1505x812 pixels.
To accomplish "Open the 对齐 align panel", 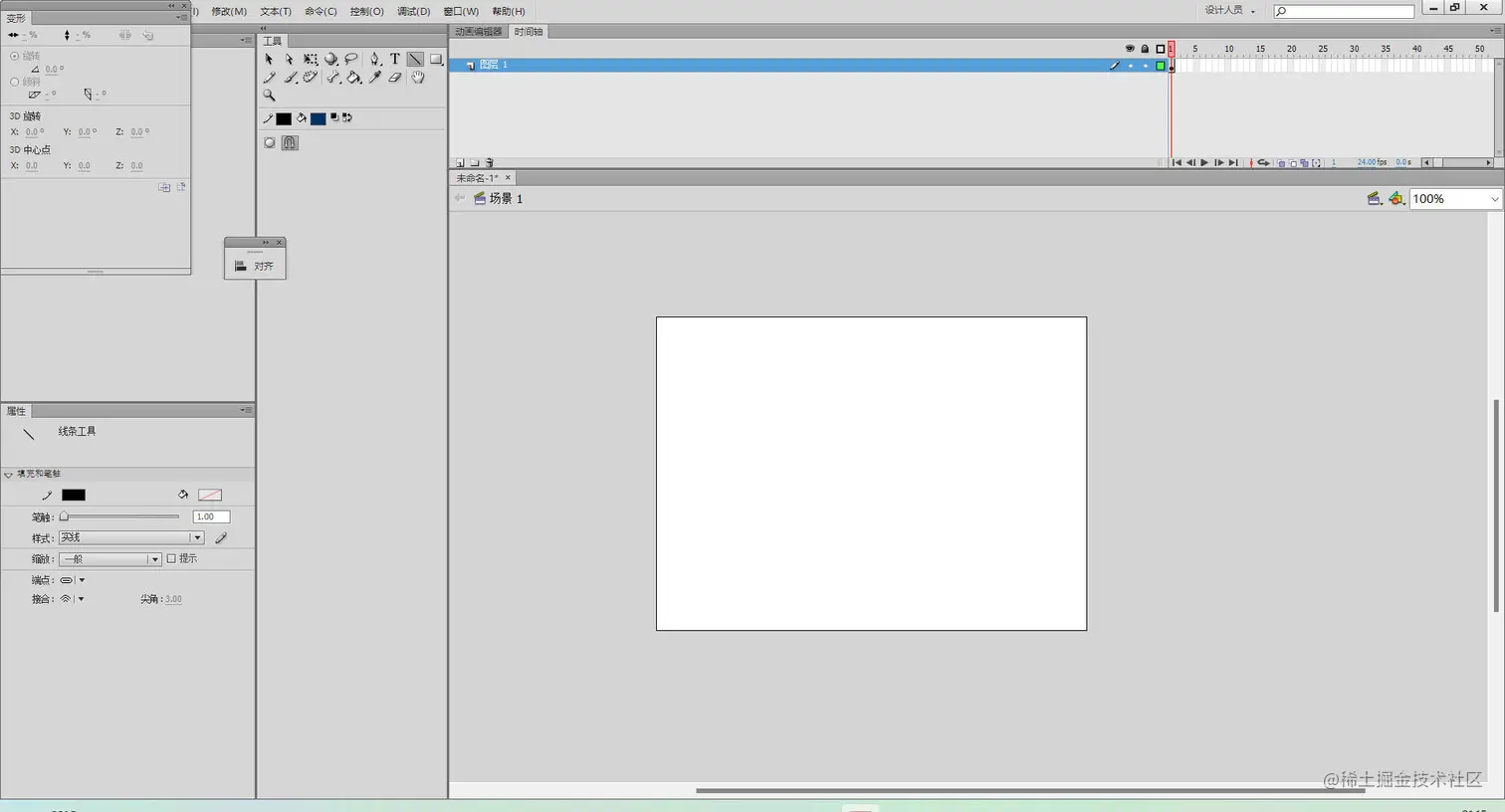I will pos(255,266).
